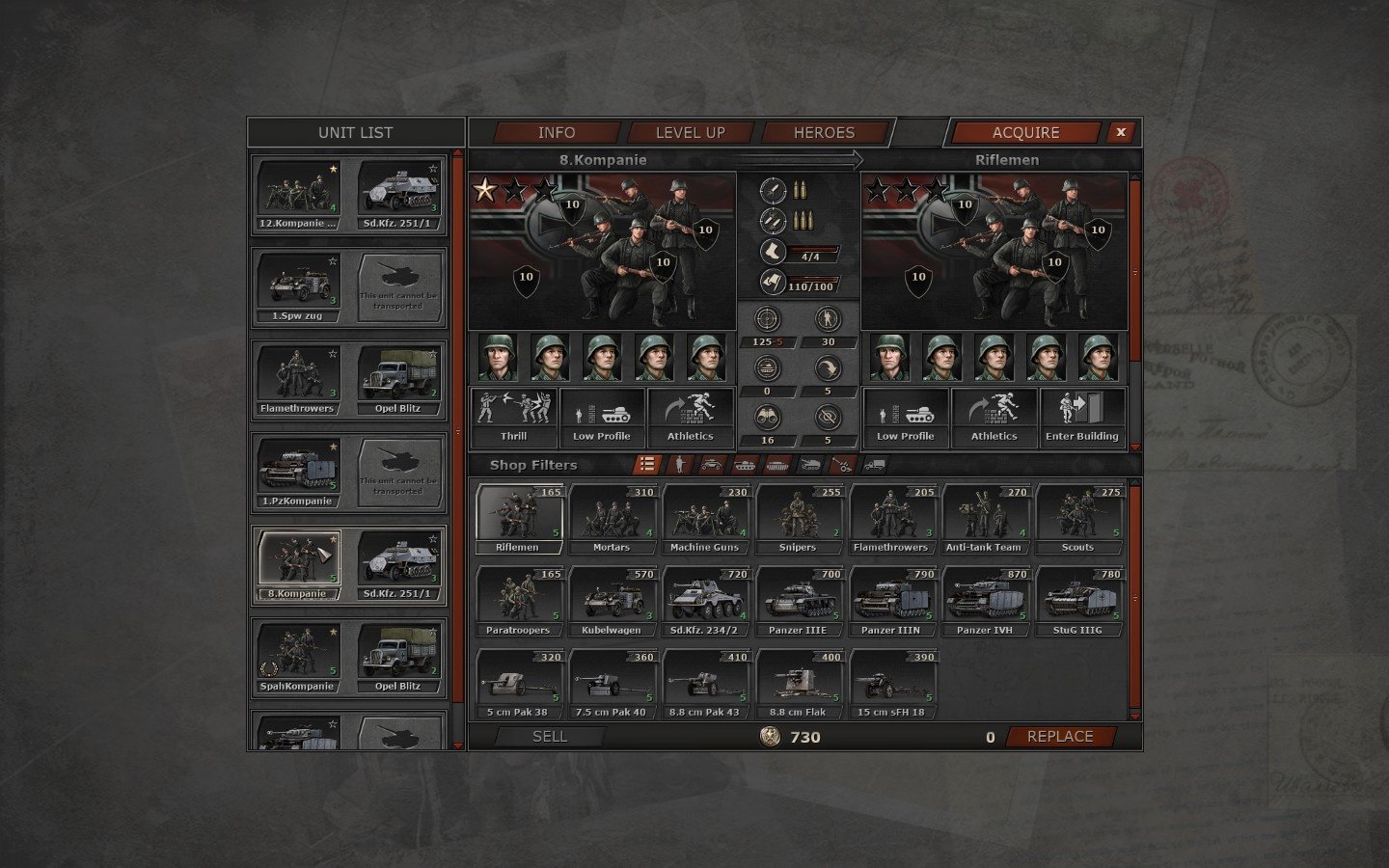
Task: Toggle the artillery gun shop filter
Action: [843, 465]
